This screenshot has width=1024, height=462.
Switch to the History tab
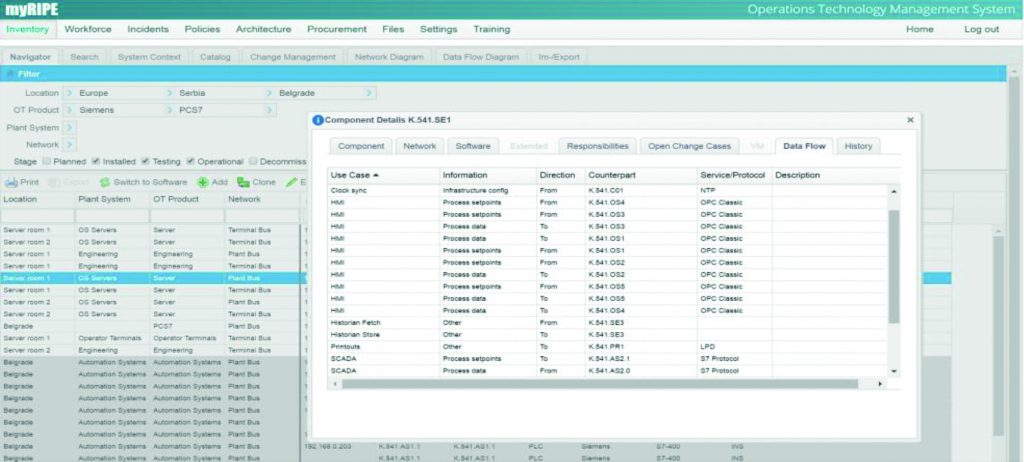pyautogui.click(x=857, y=146)
